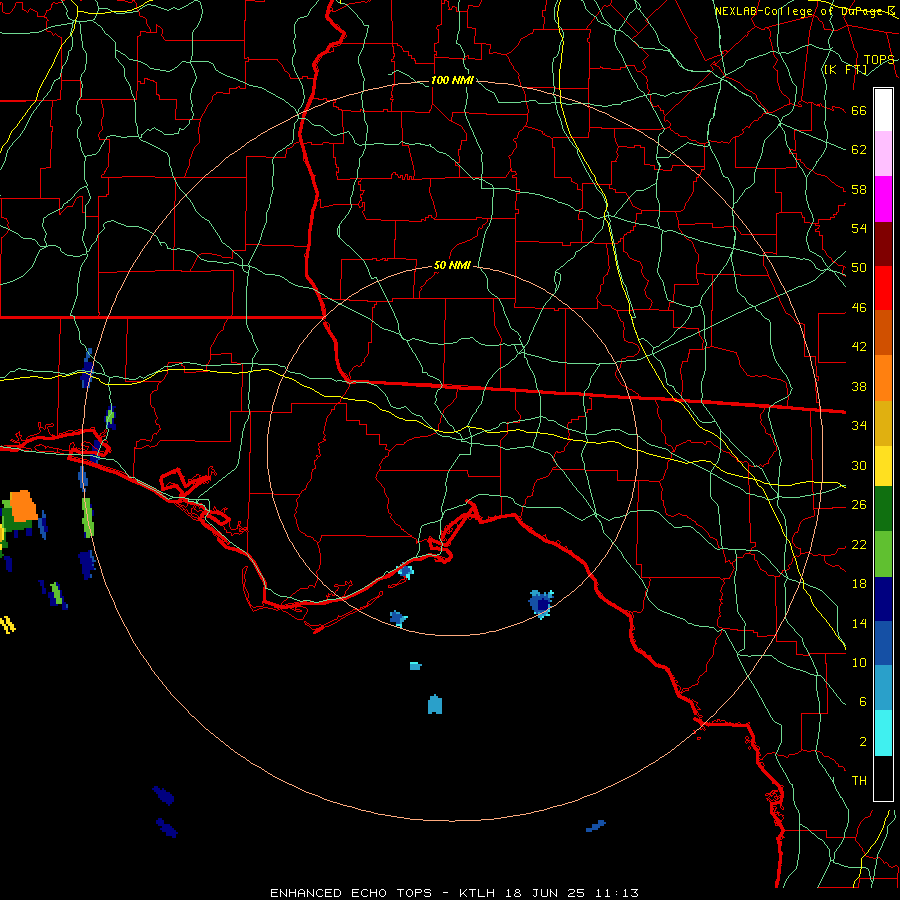This screenshot has width=900, height=900.
Task: Click the legend value 42
Action: click(859, 346)
